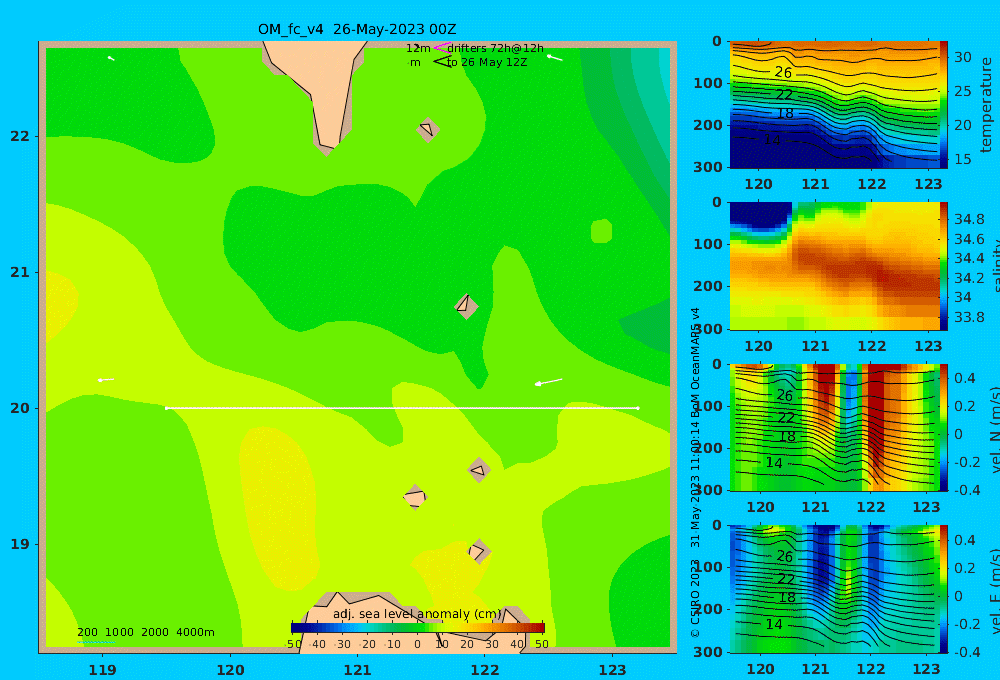Select the island marker near 121.5E 22N
The width and height of the screenshot is (1000, 680).
click(428, 129)
